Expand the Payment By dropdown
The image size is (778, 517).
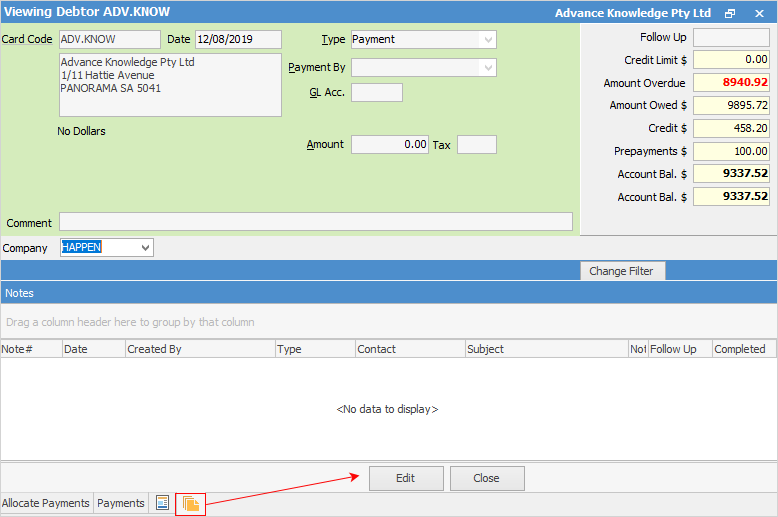(x=488, y=67)
